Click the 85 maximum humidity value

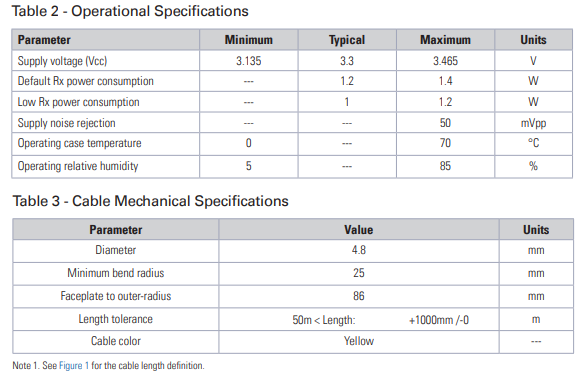445,166
